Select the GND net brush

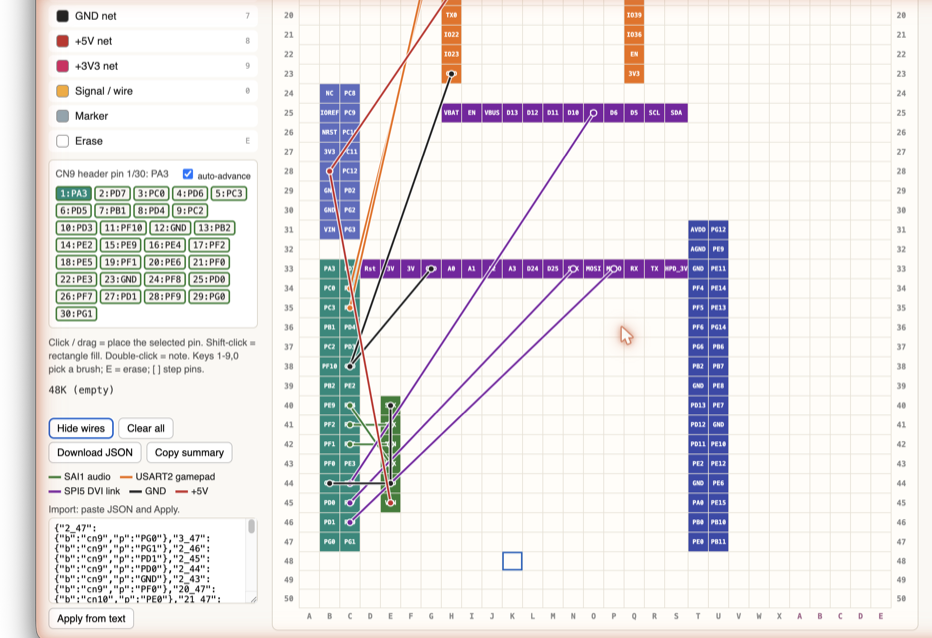click(x=153, y=16)
